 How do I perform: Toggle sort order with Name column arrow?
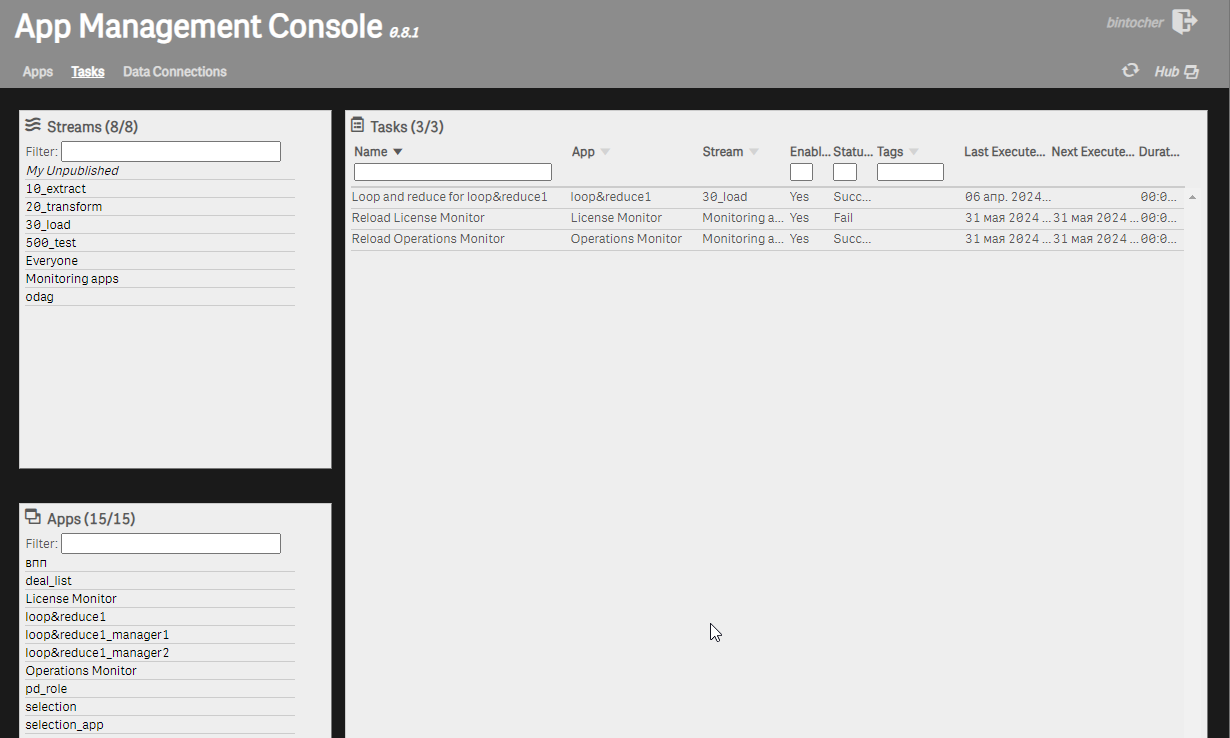click(x=399, y=151)
